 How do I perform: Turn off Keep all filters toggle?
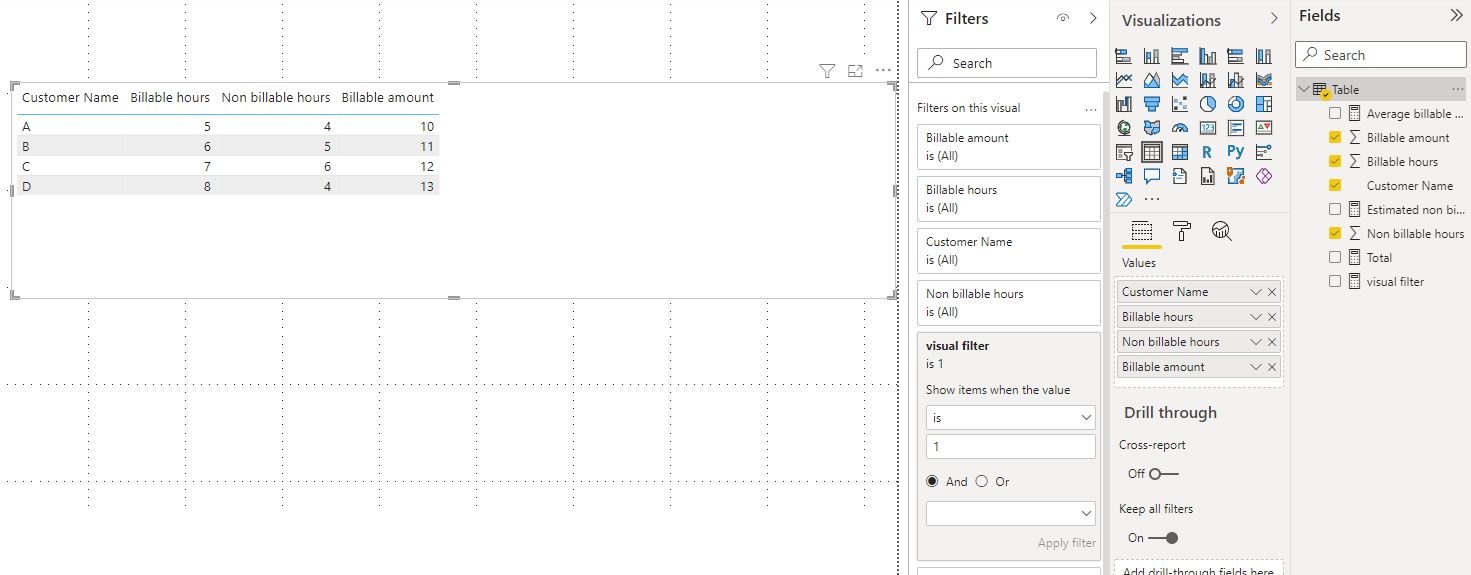click(1163, 538)
